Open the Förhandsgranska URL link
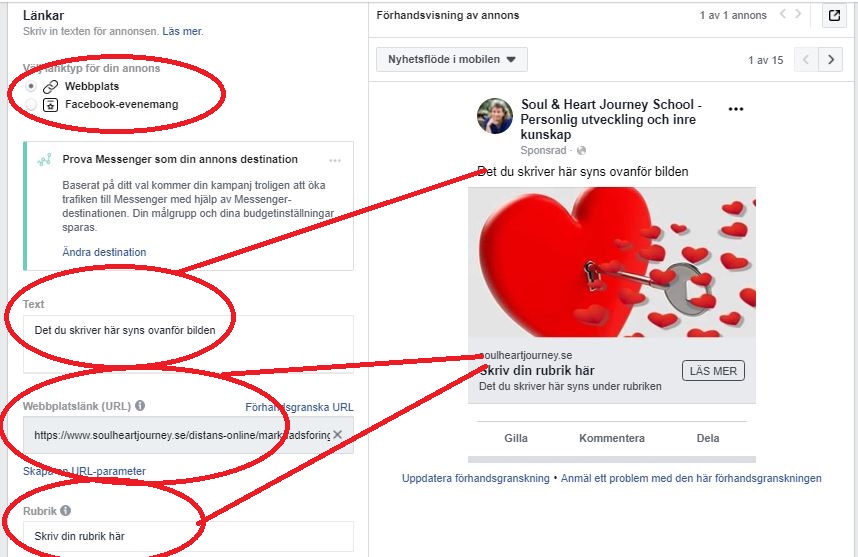Image resolution: width=858 pixels, height=557 pixels. pos(299,407)
